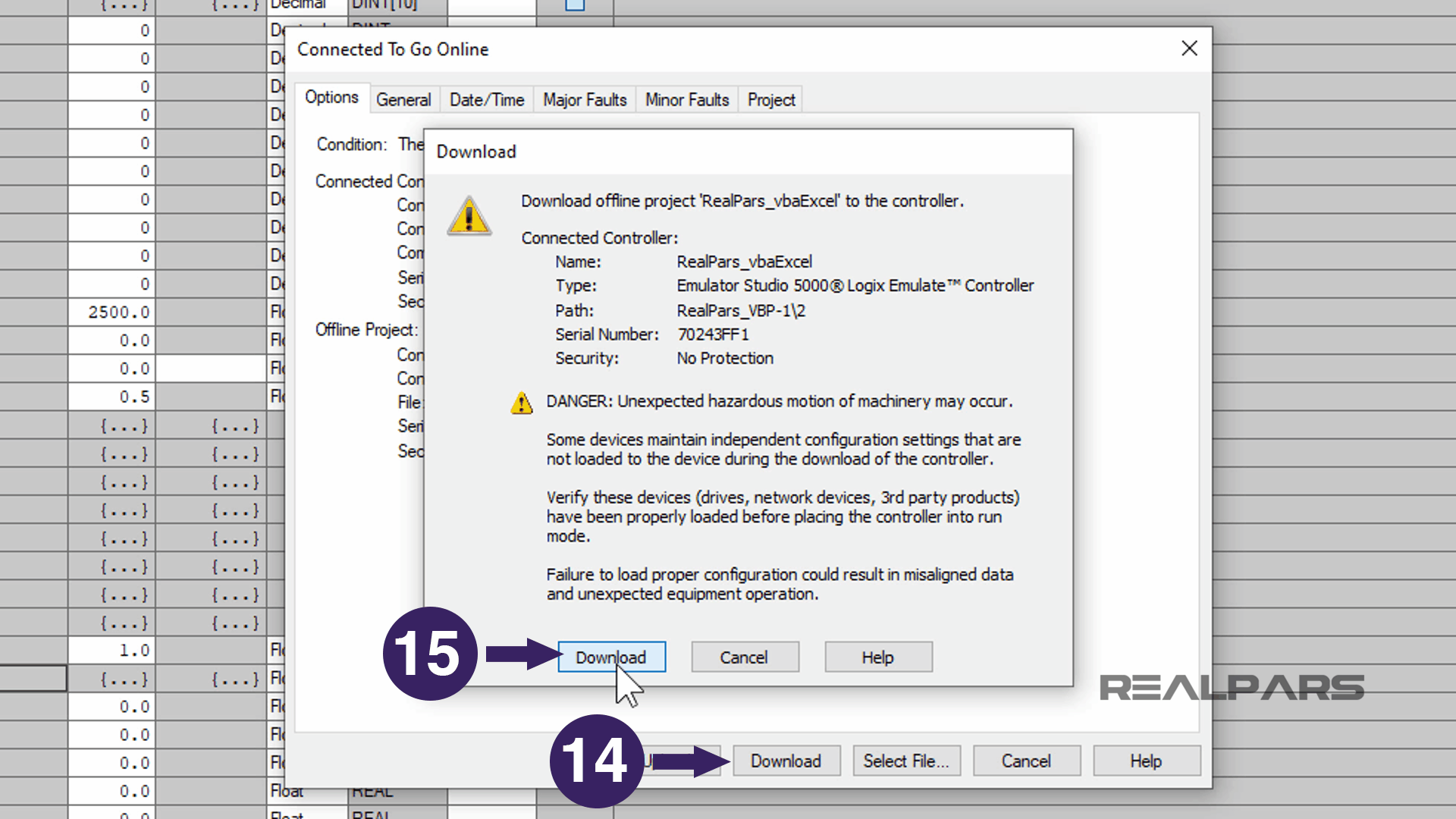The image size is (1456, 819).
Task: Open Help in Connected To Go Online dialog
Action: click(x=1146, y=761)
